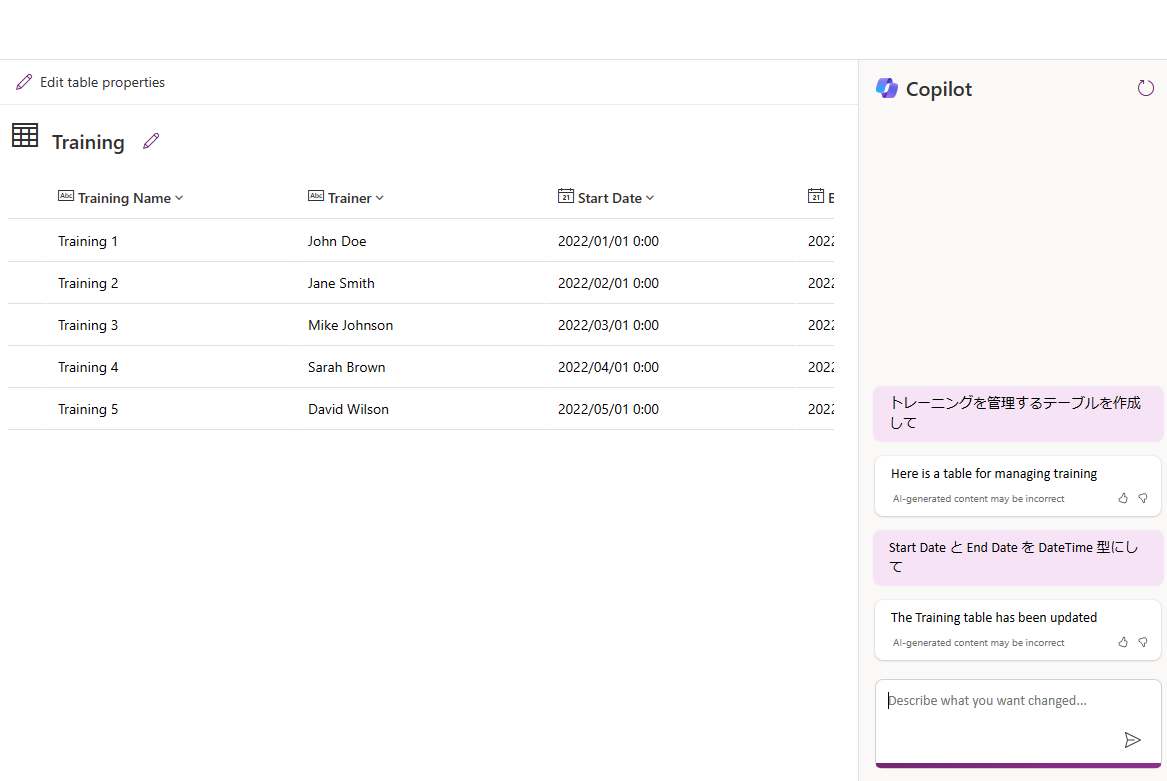Open Training Name column dropdown
The image size is (1167, 781).
[179, 198]
